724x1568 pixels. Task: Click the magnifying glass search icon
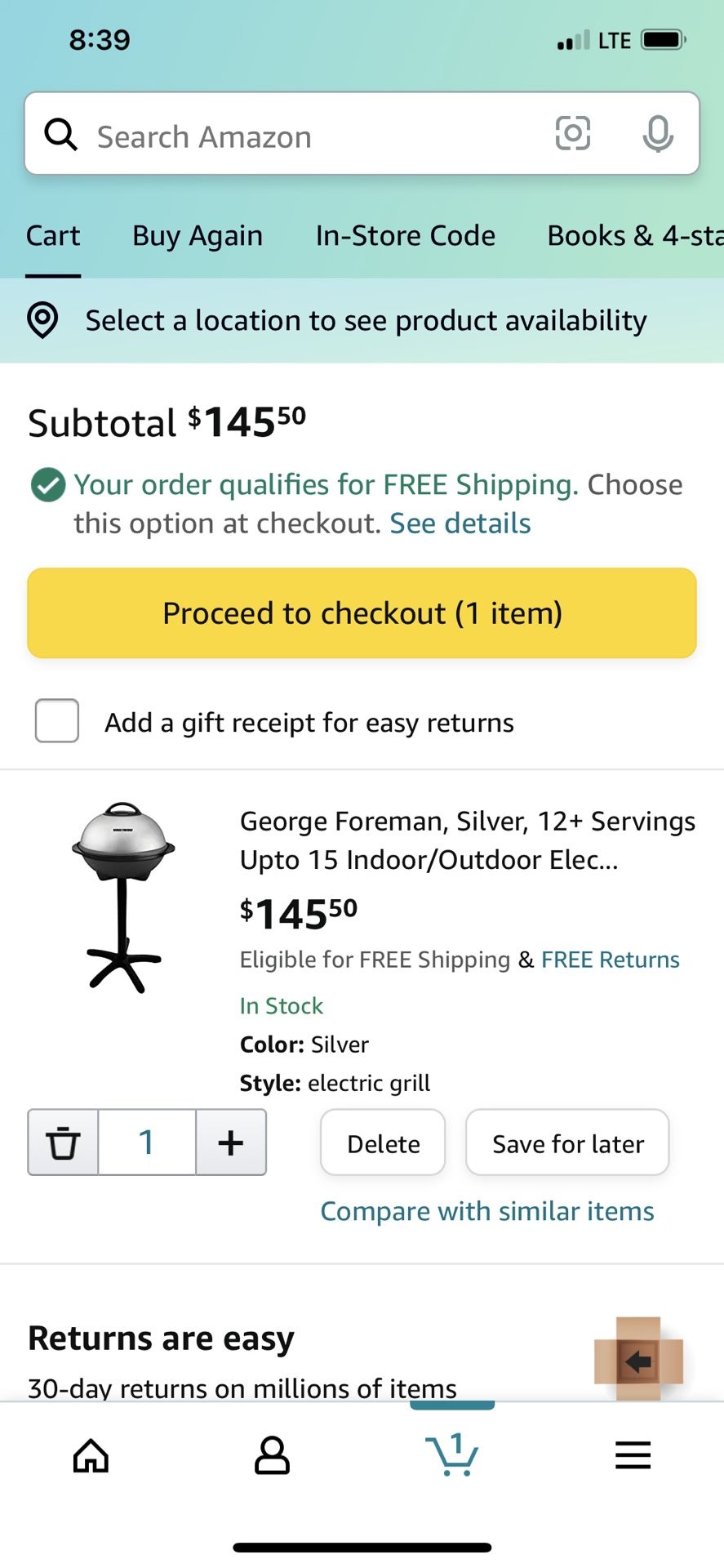click(x=60, y=133)
